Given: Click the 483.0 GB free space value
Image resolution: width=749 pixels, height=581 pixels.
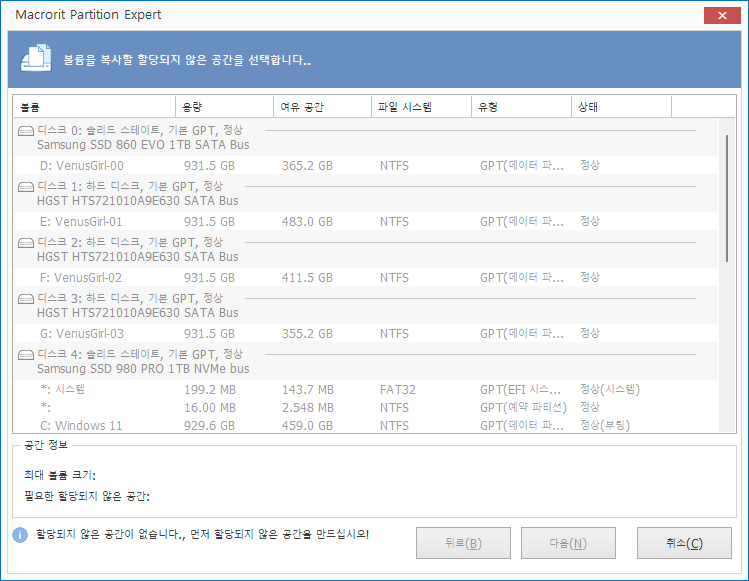Looking at the screenshot, I should (307, 222).
